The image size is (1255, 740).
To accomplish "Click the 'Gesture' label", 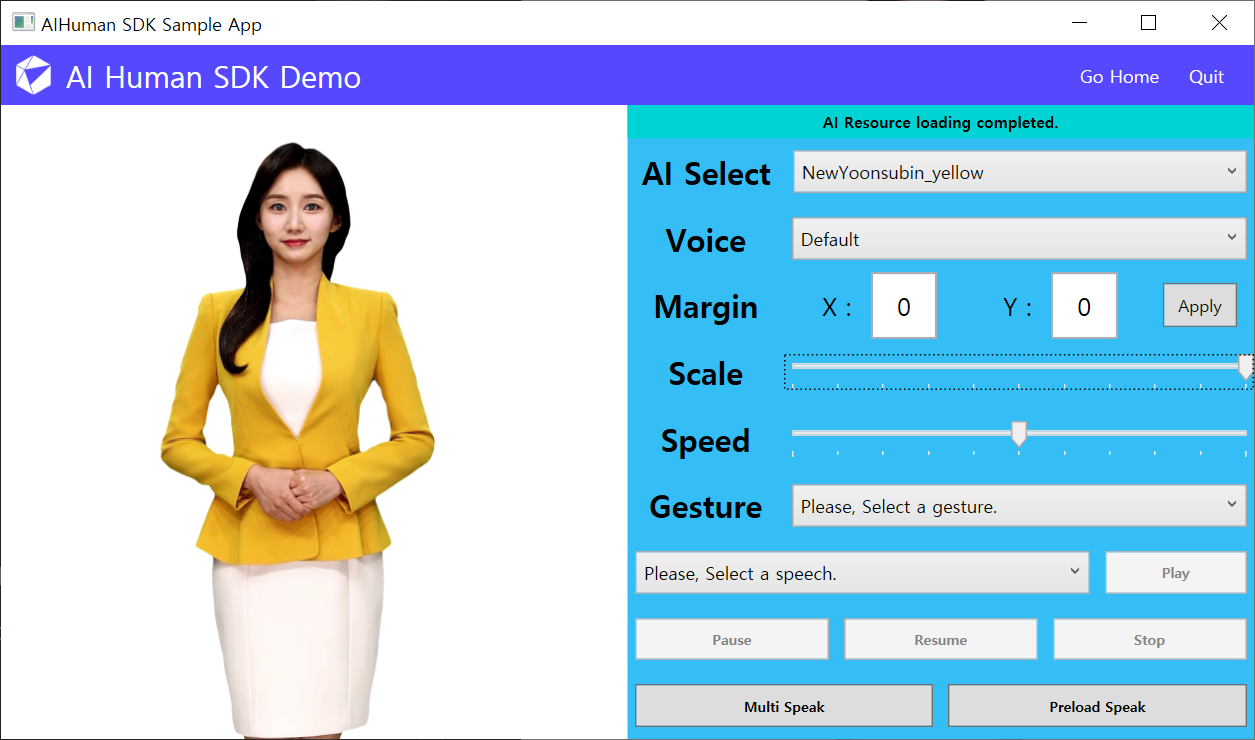I will [706, 507].
